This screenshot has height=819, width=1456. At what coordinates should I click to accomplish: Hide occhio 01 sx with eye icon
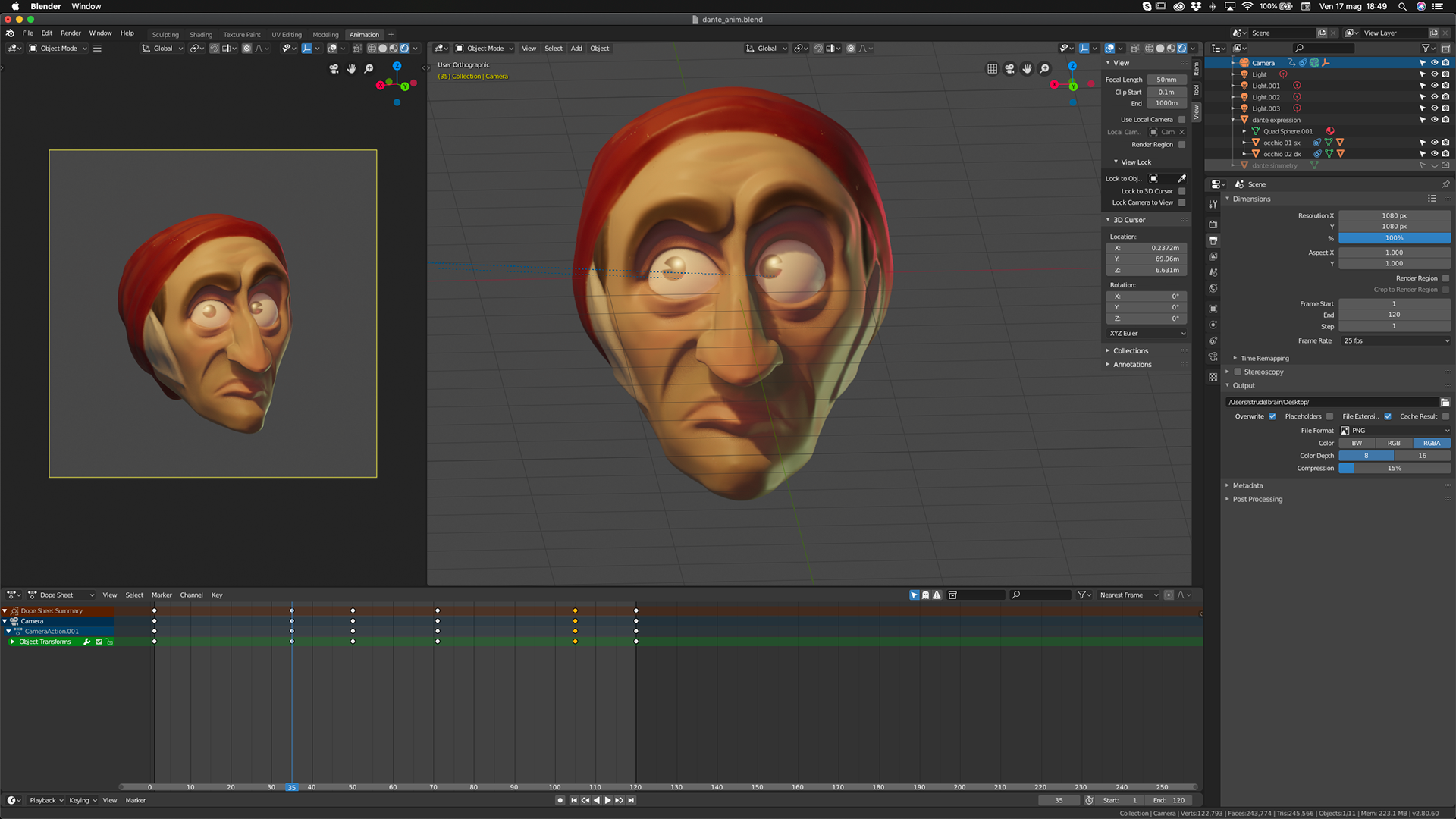[1434, 143]
